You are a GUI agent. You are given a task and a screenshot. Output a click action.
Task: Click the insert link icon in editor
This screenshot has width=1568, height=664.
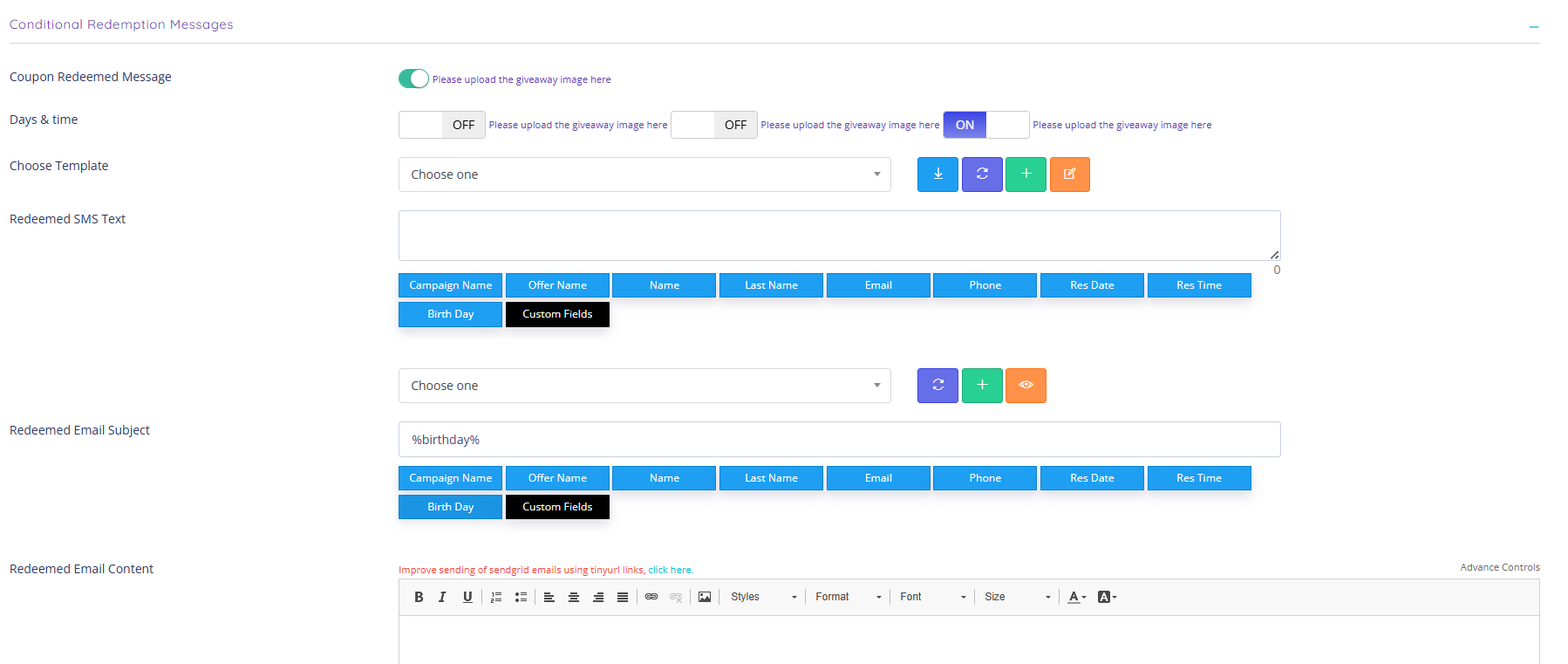(x=651, y=597)
